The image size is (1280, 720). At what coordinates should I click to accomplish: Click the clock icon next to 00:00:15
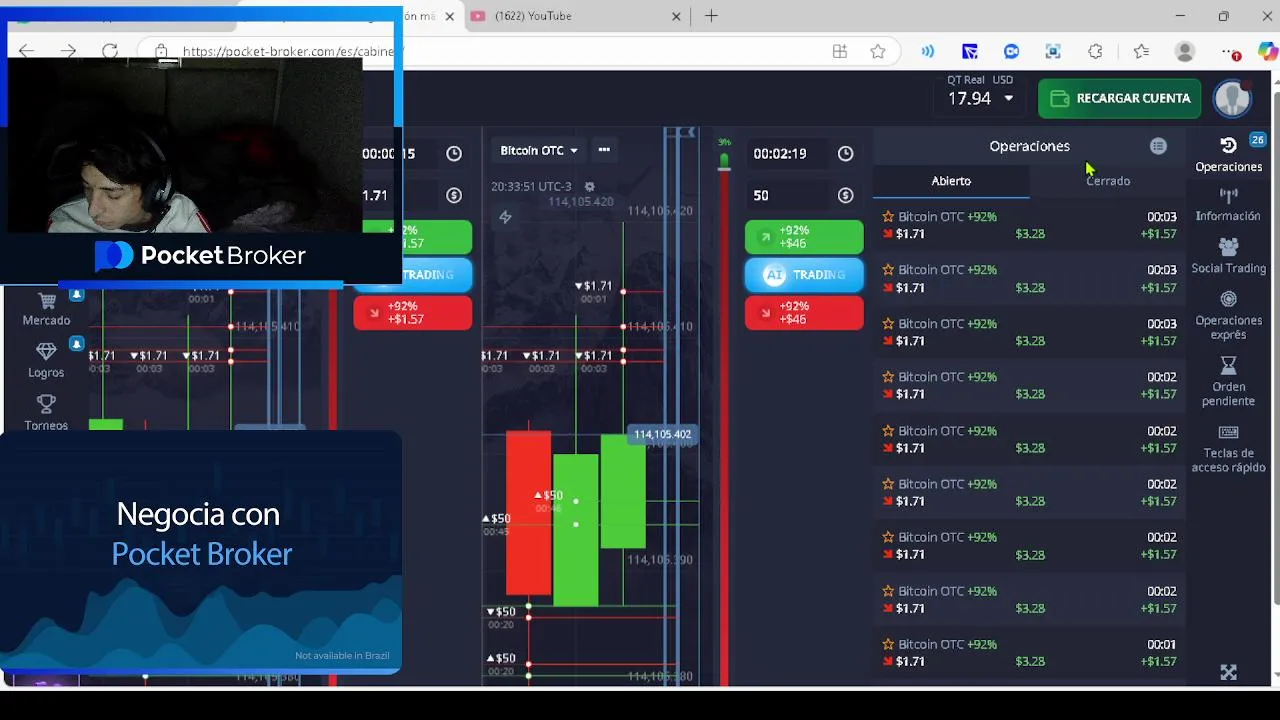tap(454, 153)
